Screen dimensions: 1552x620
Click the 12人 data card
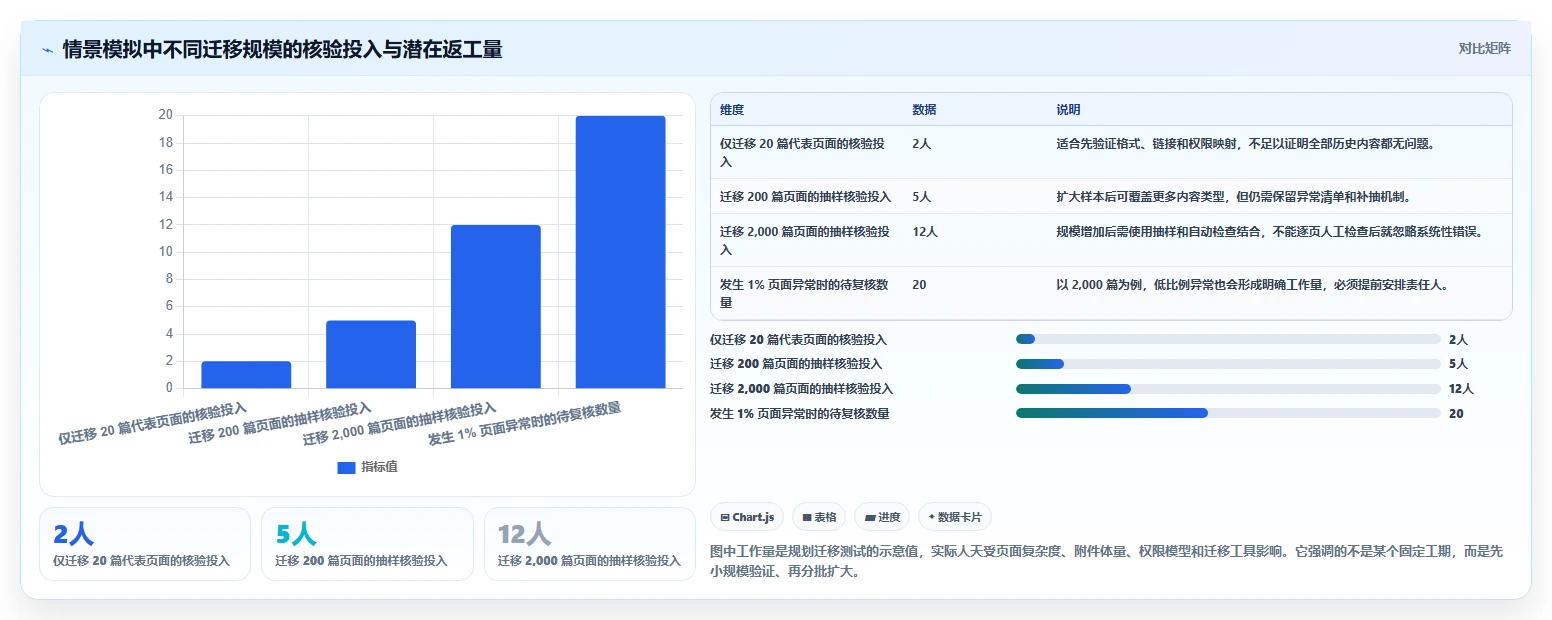click(589, 544)
